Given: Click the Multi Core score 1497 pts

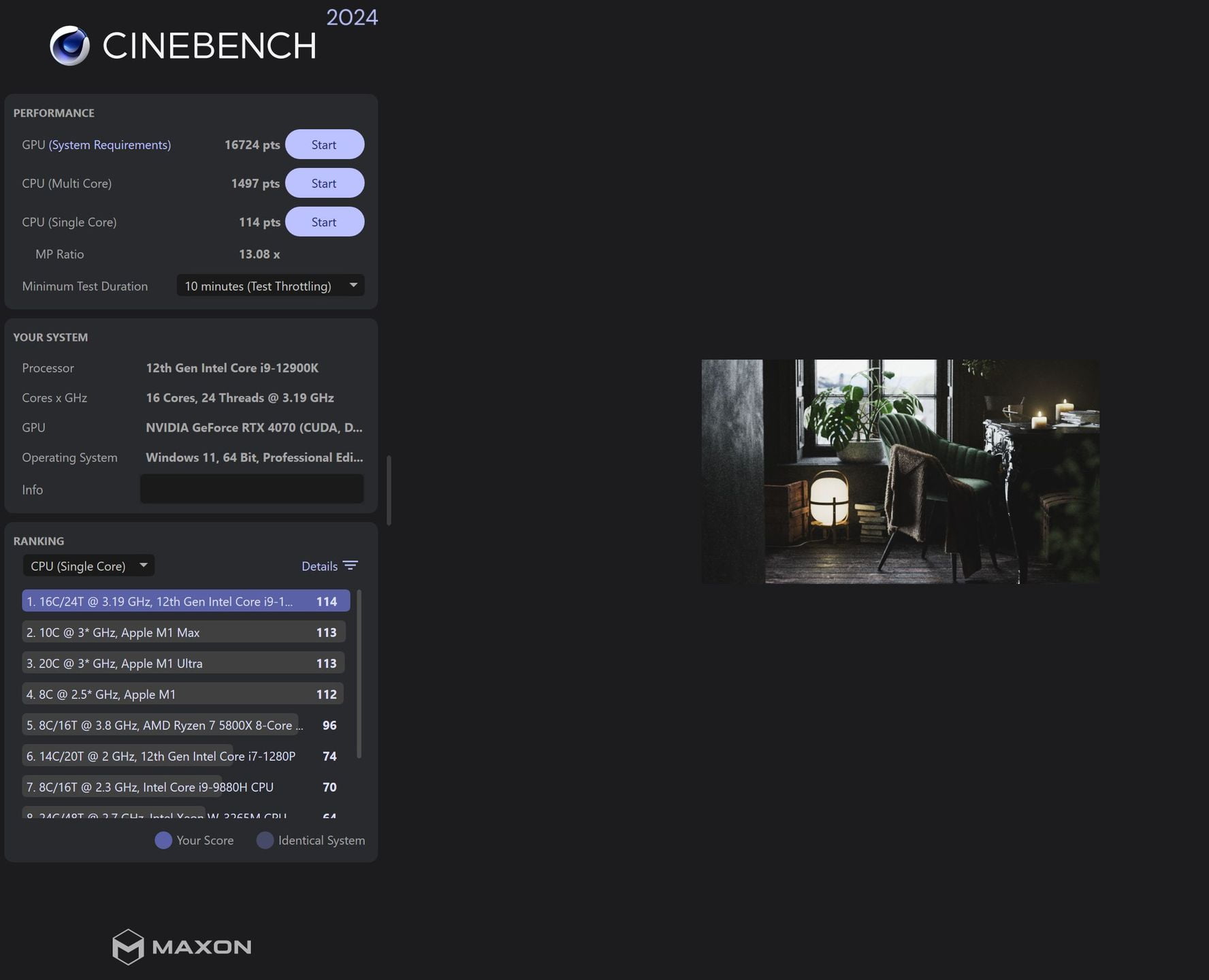Looking at the screenshot, I should pyautogui.click(x=255, y=183).
